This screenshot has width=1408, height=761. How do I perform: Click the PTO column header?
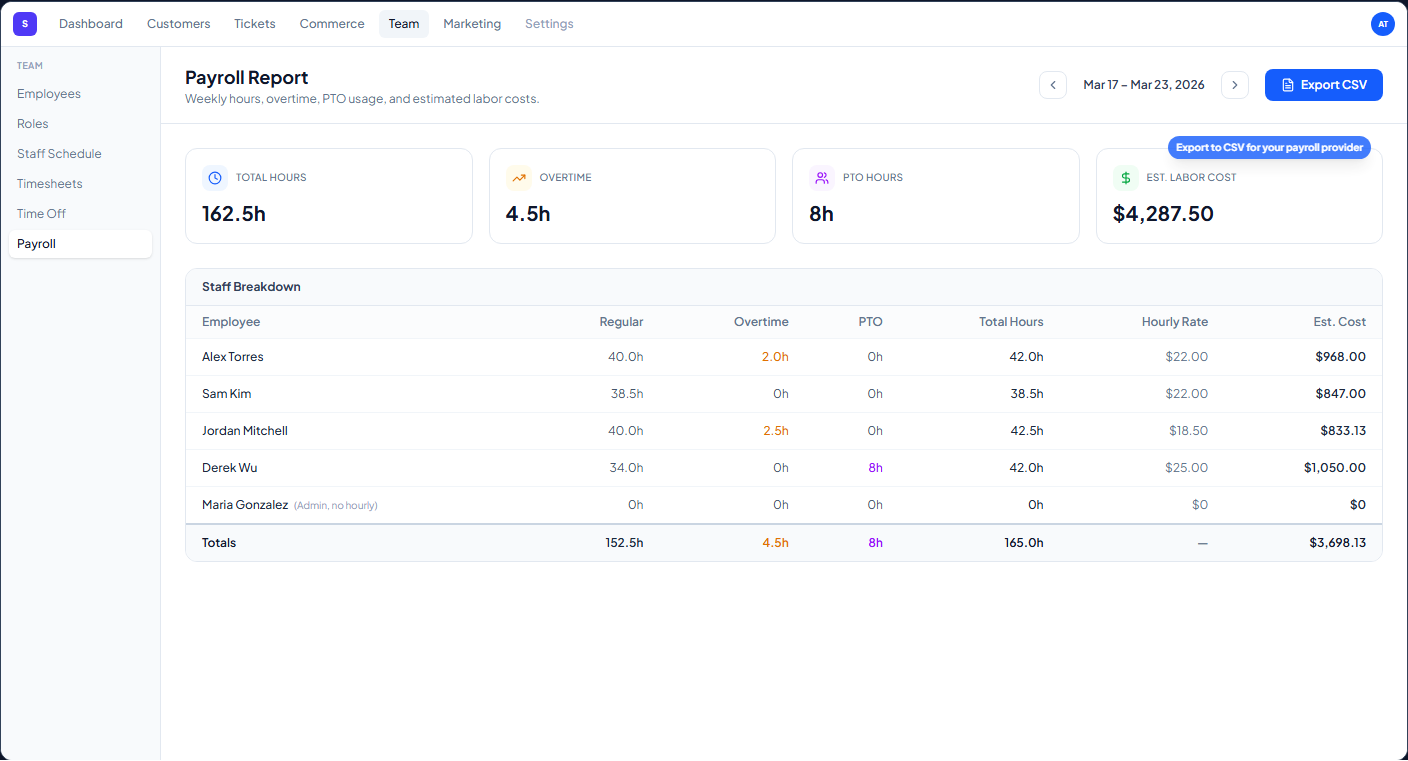click(870, 322)
